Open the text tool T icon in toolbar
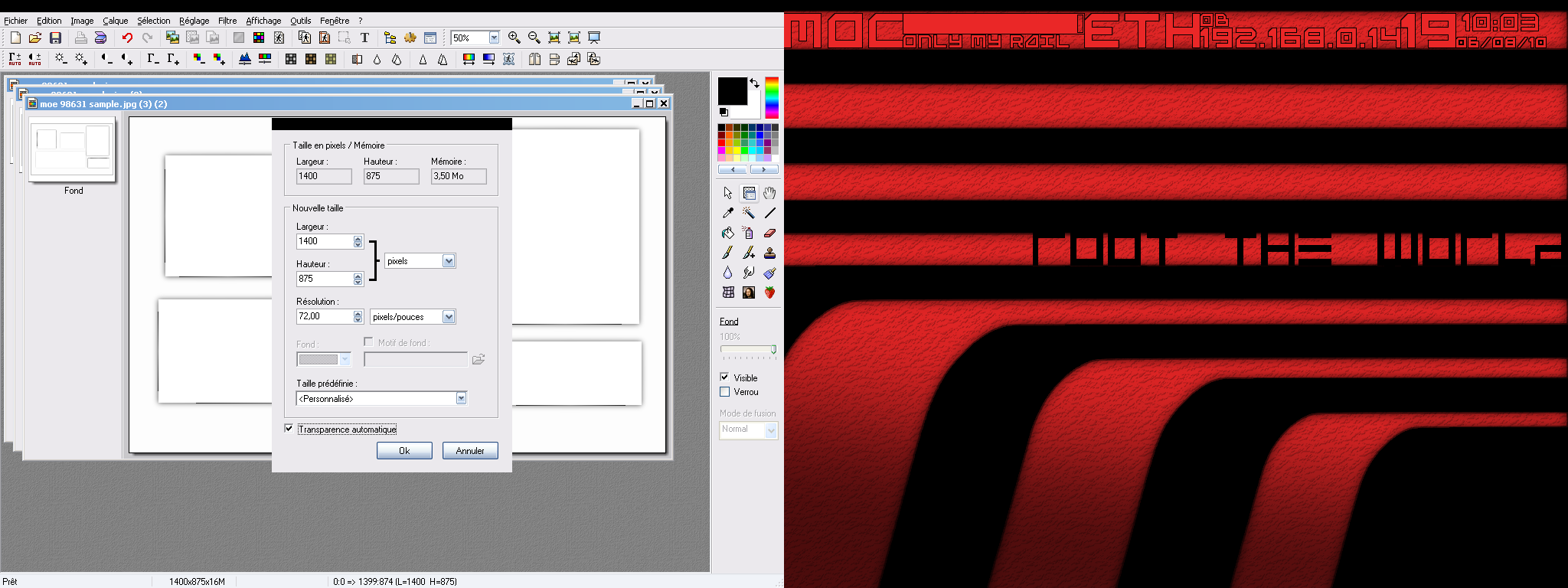1568x588 pixels. point(364,38)
